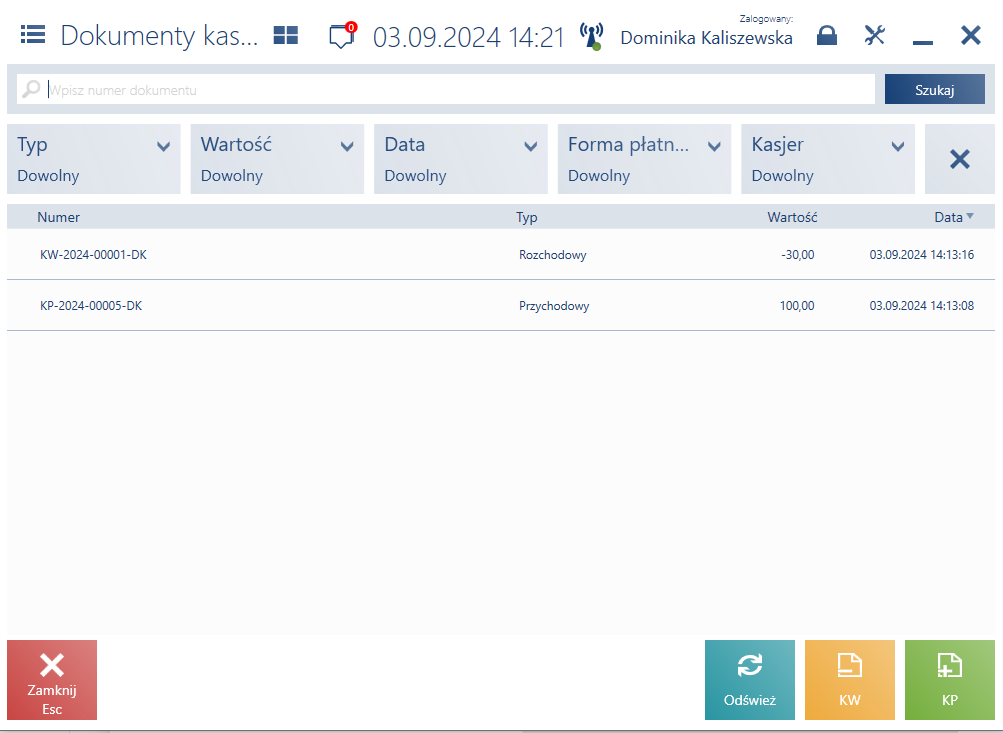Sort by the Wartość column header
This screenshot has width=1003, height=733.
coord(792,217)
